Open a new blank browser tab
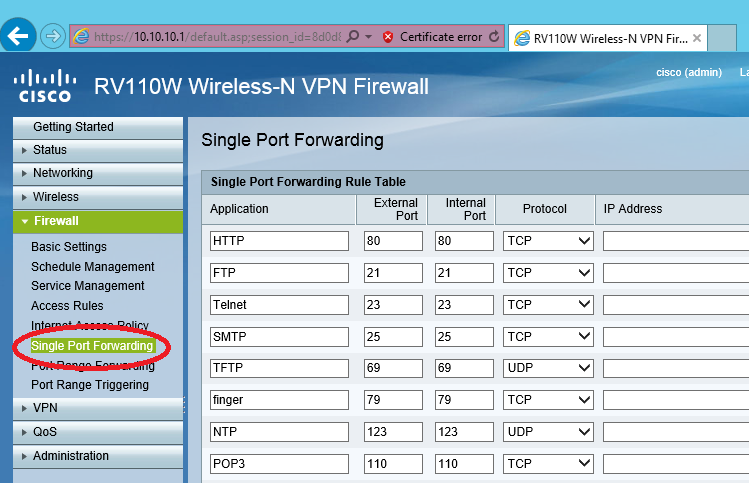 coord(722,38)
